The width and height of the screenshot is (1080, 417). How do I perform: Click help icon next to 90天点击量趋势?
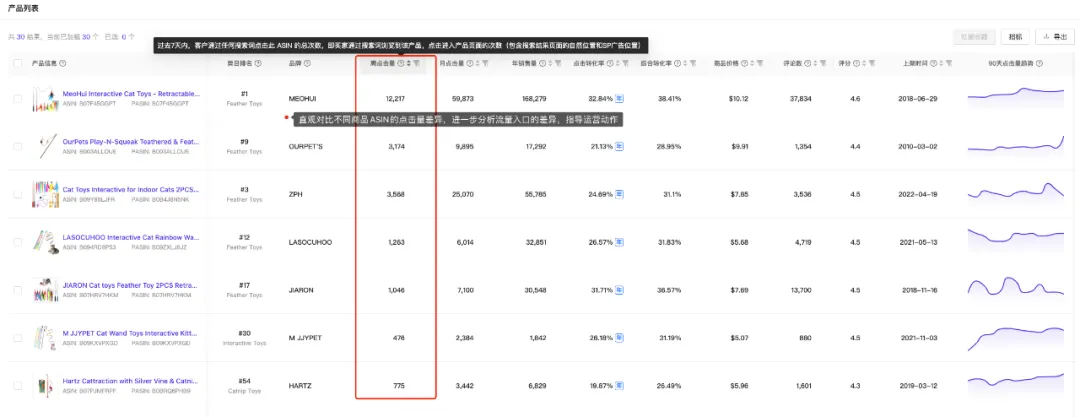(1039, 63)
